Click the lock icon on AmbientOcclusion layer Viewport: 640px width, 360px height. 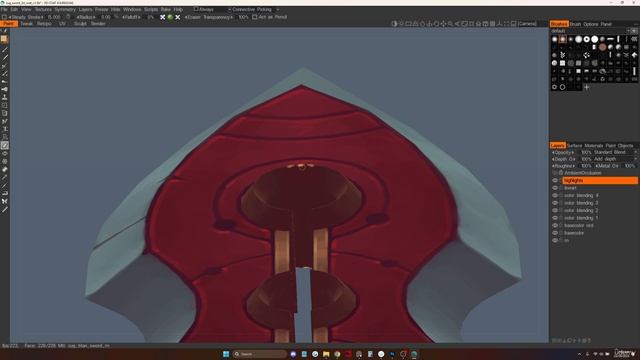561,173
